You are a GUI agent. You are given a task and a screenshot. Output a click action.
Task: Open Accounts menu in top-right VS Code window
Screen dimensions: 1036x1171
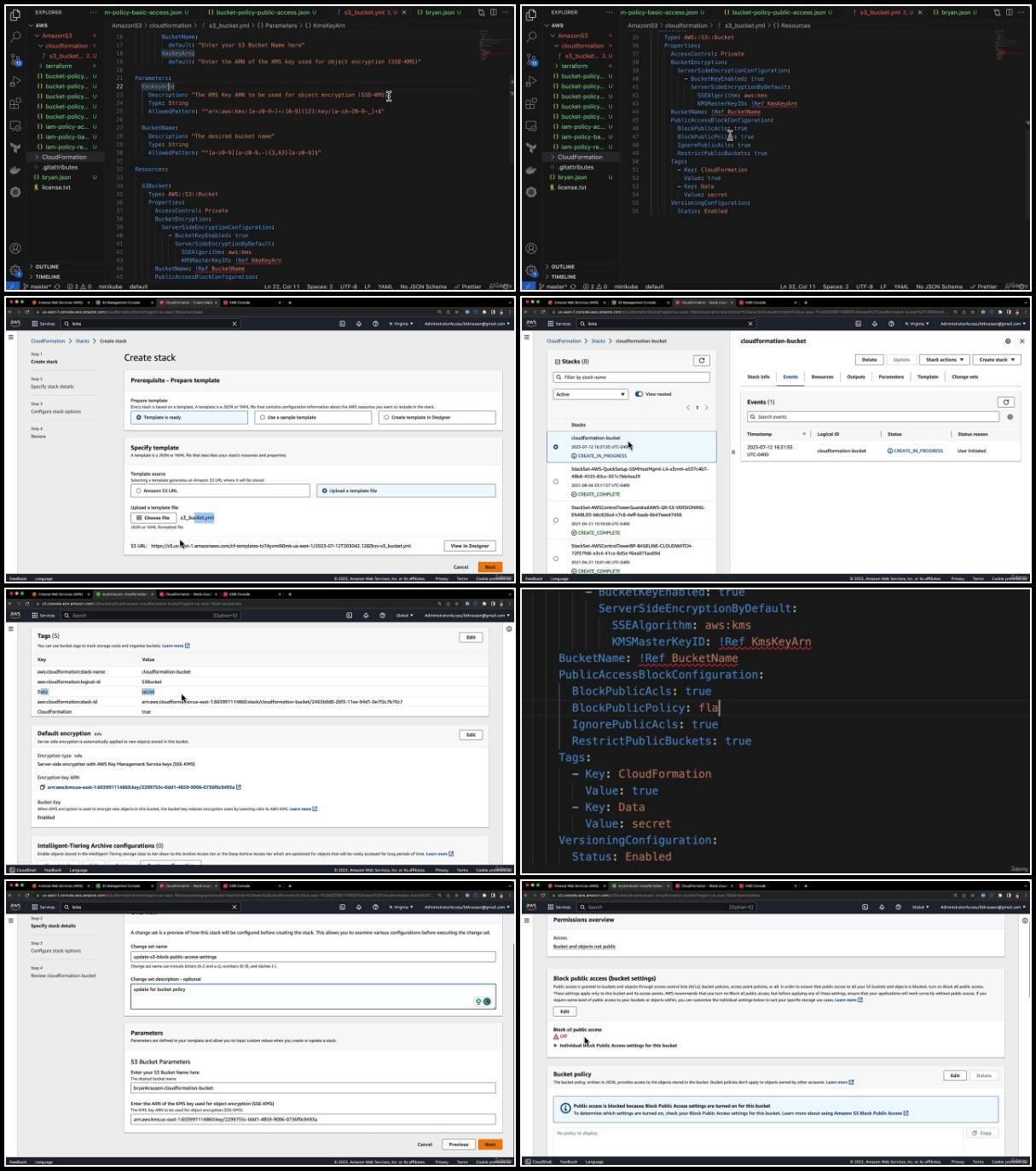coord(531,248)
